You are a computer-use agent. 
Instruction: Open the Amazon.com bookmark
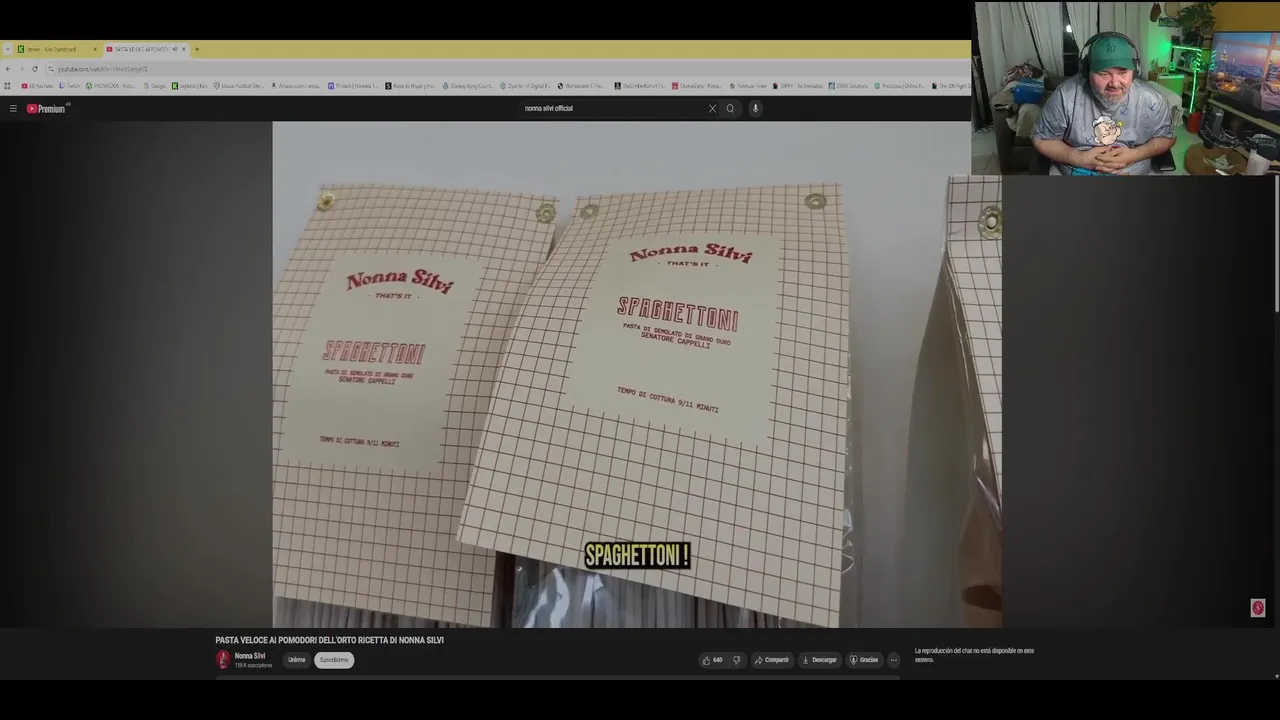[296, 86]
